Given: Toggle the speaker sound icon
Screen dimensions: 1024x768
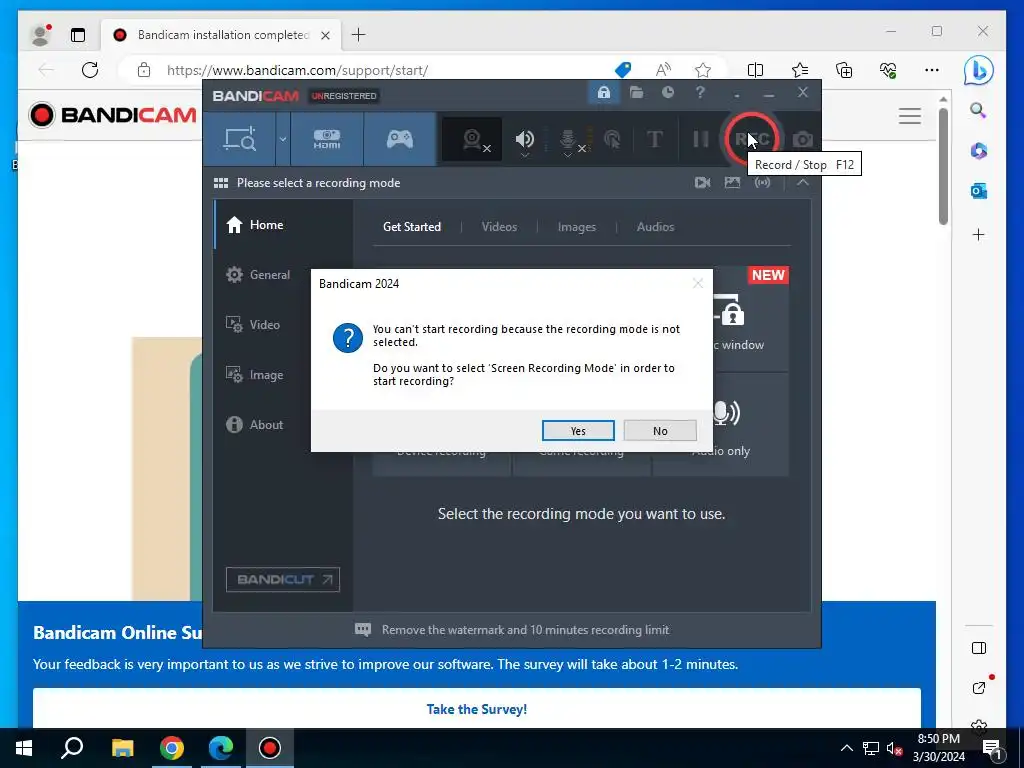Looking at the screenshot, I should click(524, 139).
